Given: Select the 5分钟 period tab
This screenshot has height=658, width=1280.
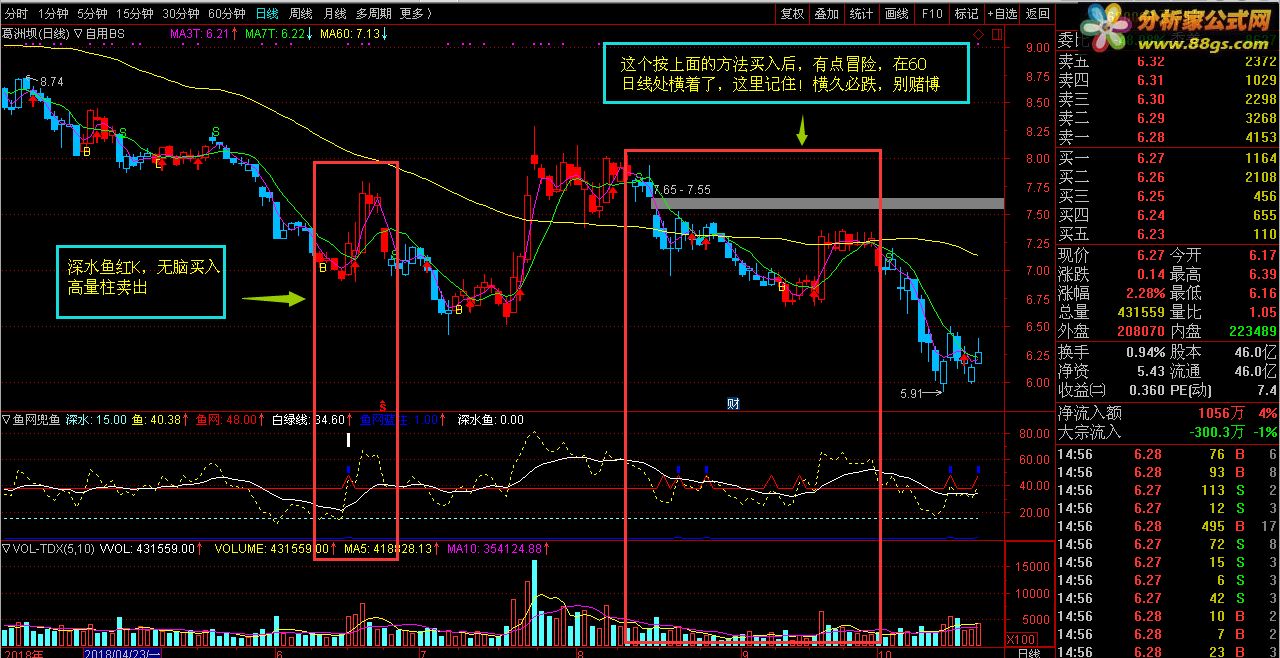Looking at the screenshot, I should (92, 14).
